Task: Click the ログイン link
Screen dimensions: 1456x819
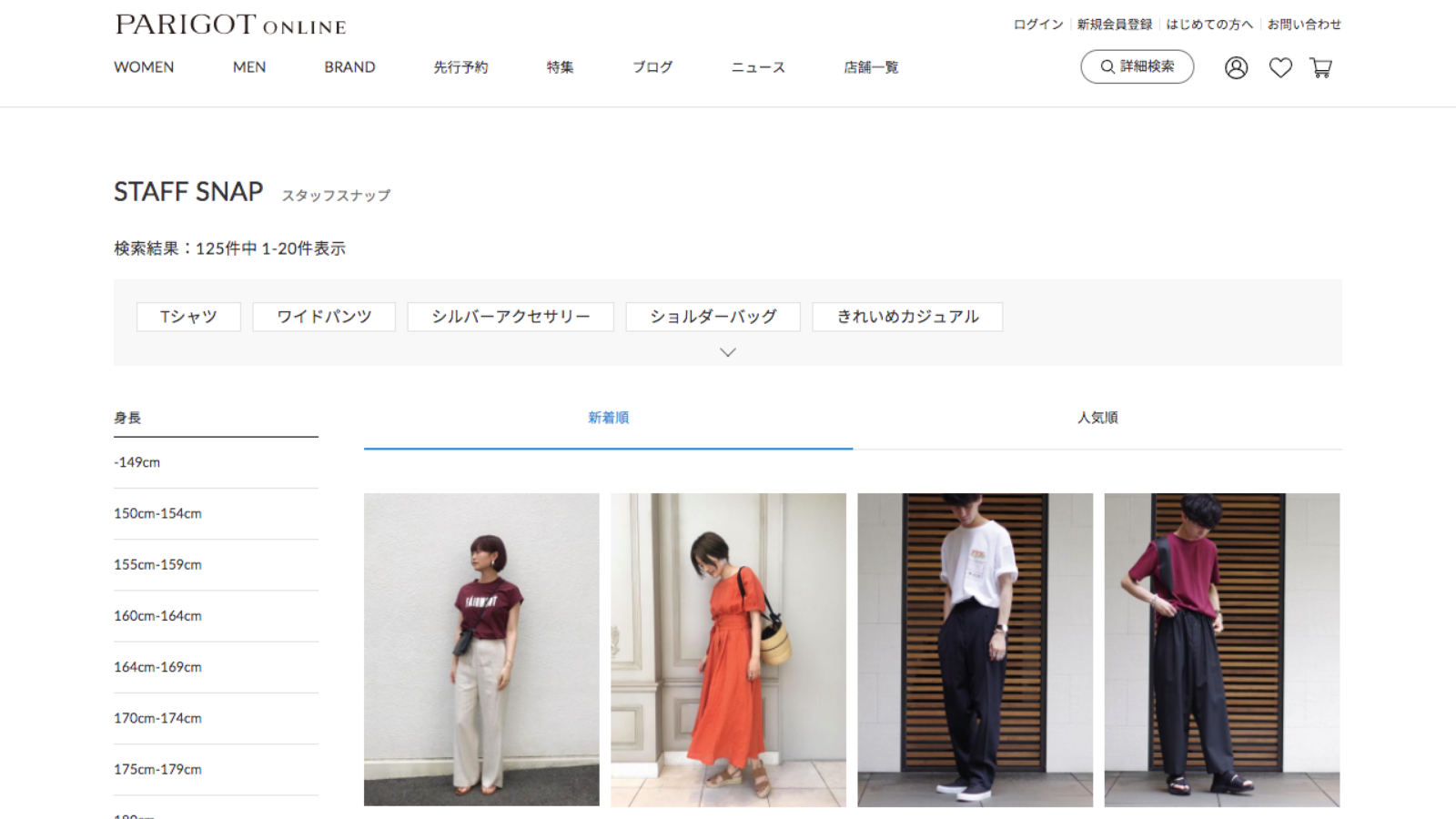Action: tap(1038, 25)
